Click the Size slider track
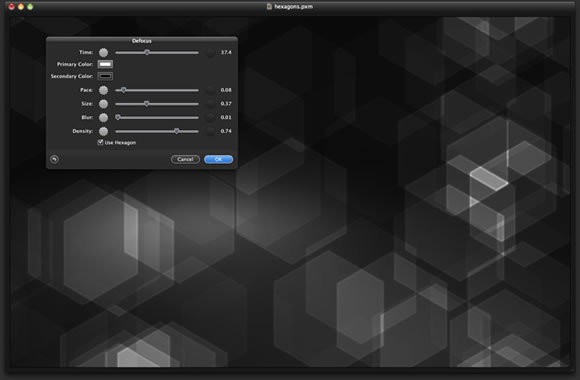 157,104
